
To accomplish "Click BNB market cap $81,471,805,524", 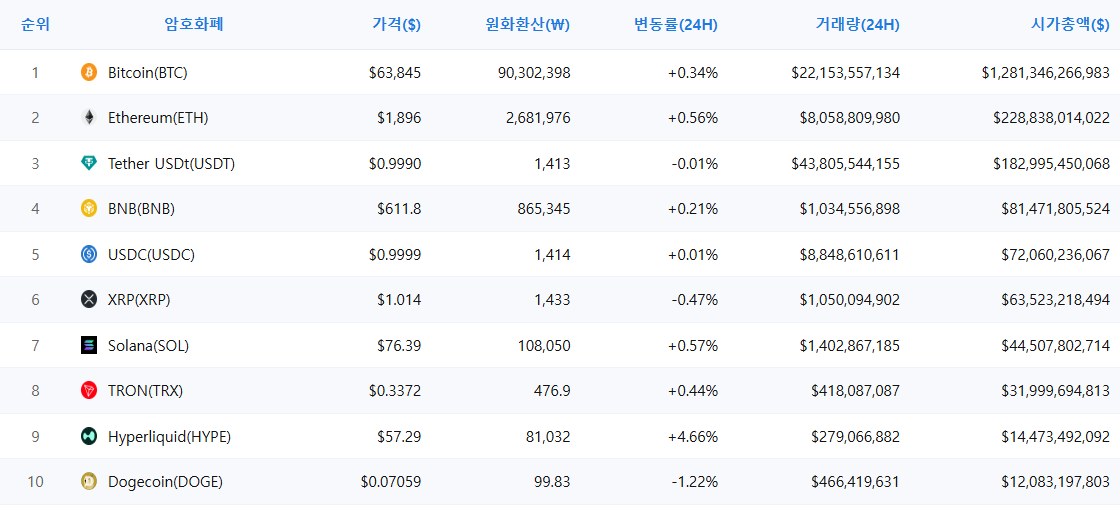I will click(1056, 208).
